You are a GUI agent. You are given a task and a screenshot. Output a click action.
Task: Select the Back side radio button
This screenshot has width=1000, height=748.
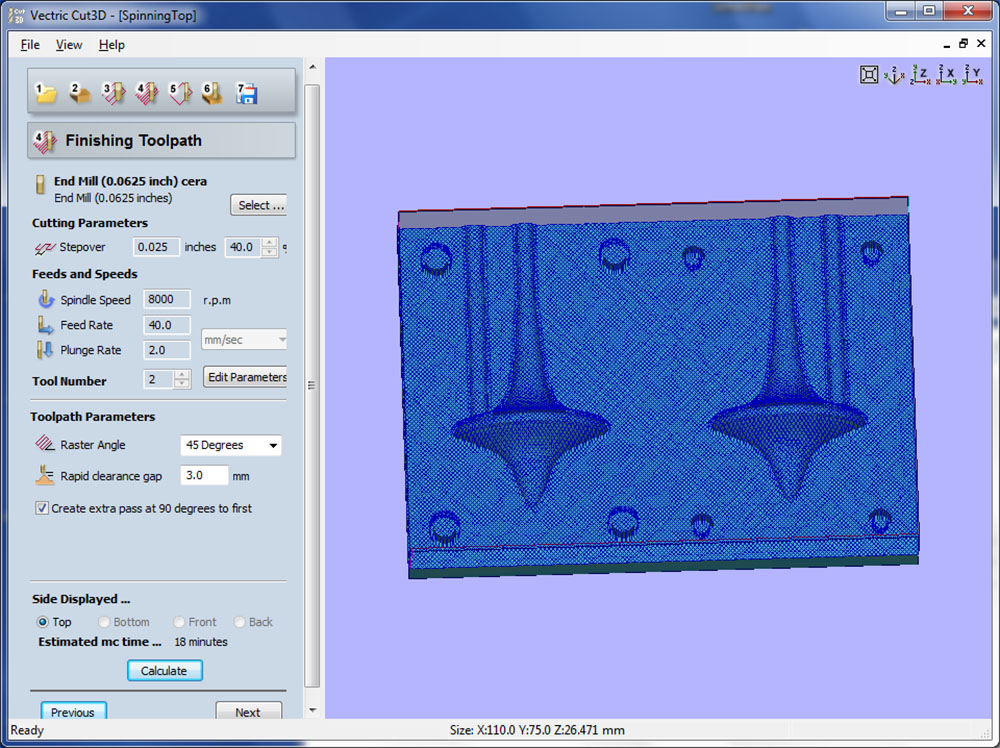click(239, 622)
